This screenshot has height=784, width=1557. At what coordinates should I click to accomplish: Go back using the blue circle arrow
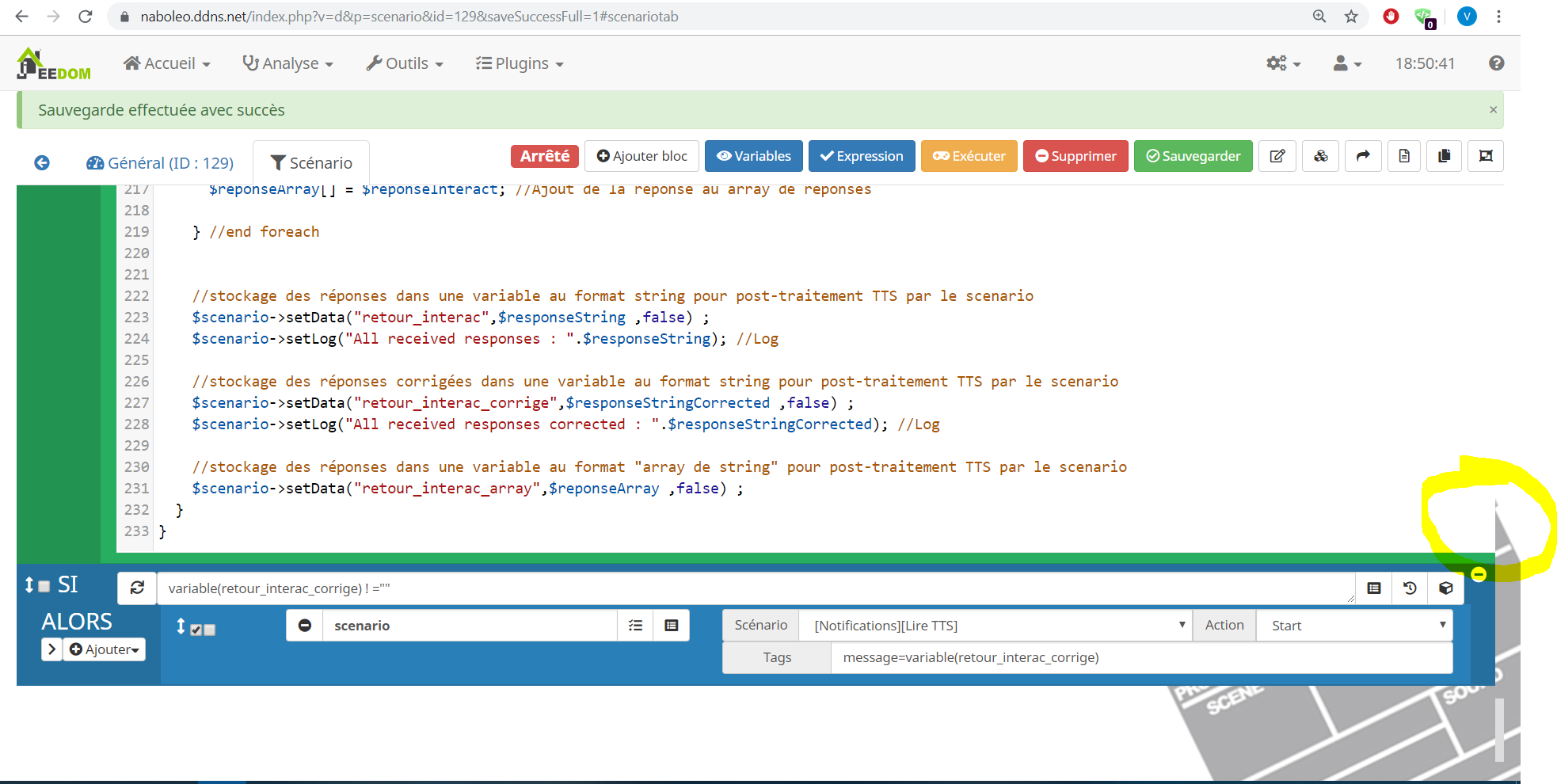click(x=42, y=162)
